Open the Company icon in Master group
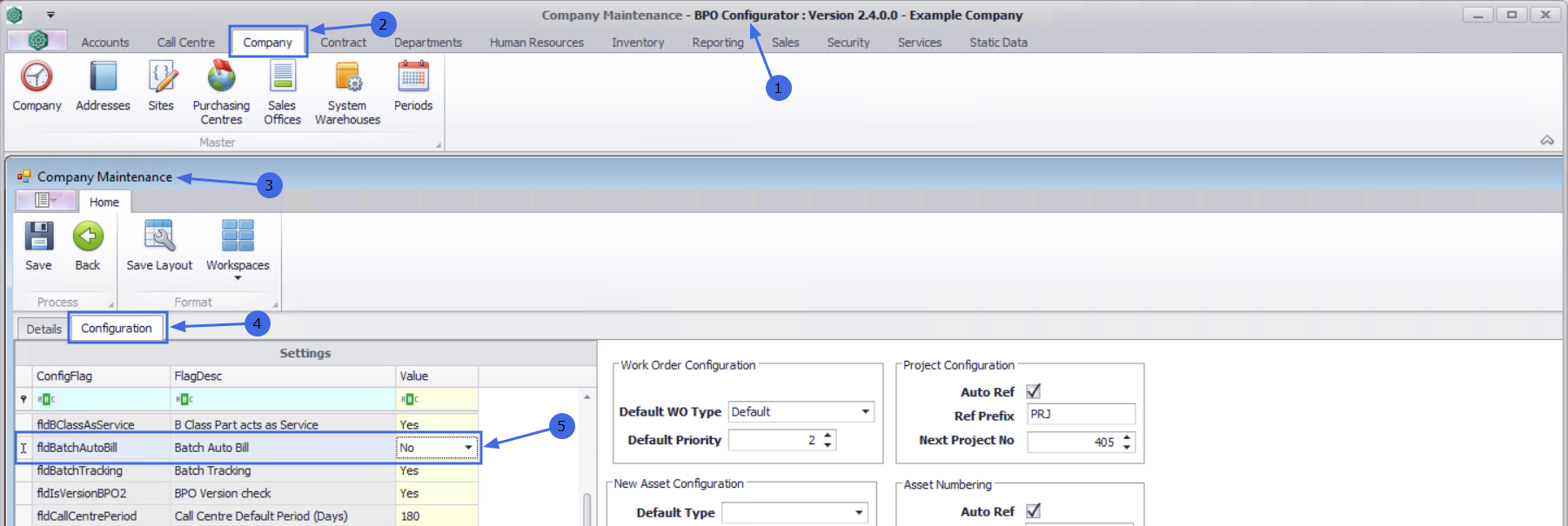1568x526 pixels. (x=37, y=77)
